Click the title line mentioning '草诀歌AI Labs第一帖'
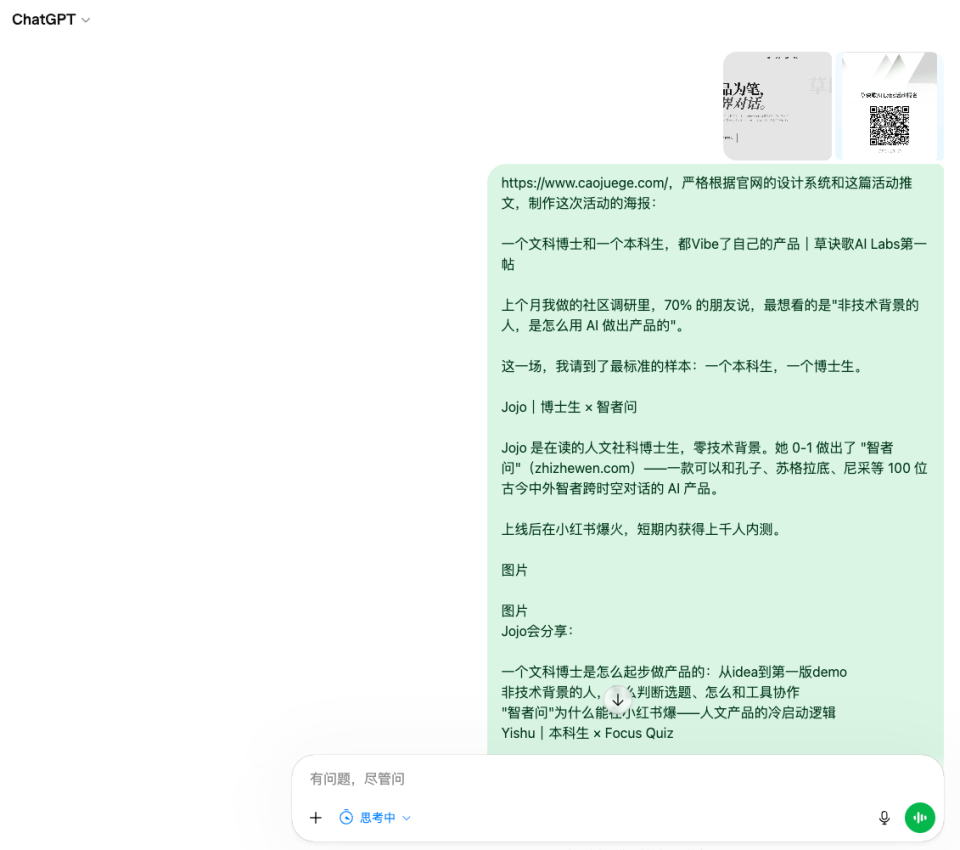960x850 pixels. pos(714,254)
